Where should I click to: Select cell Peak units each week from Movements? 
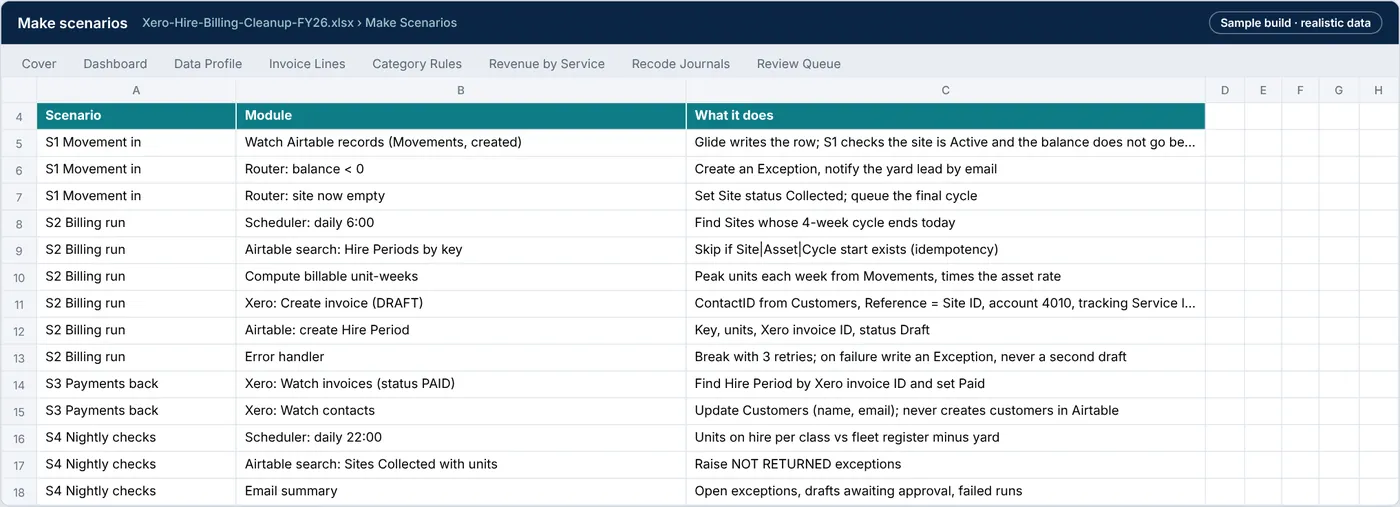point(946,276)
